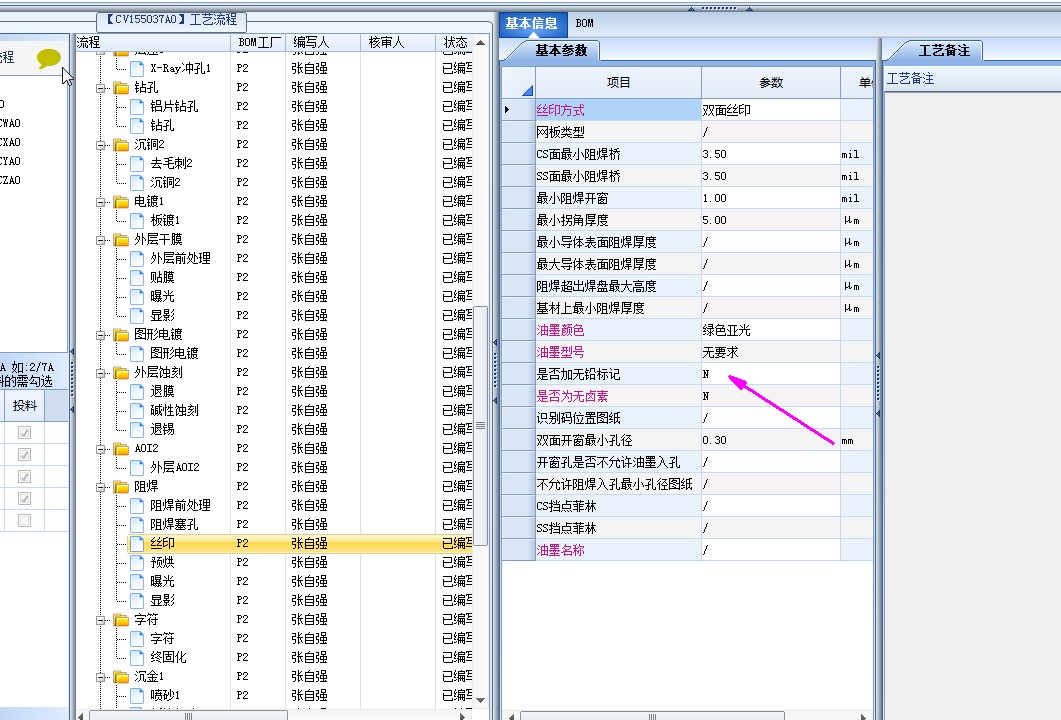Click the 项目 column header
1061x720 pixels.
coord(618,83)
